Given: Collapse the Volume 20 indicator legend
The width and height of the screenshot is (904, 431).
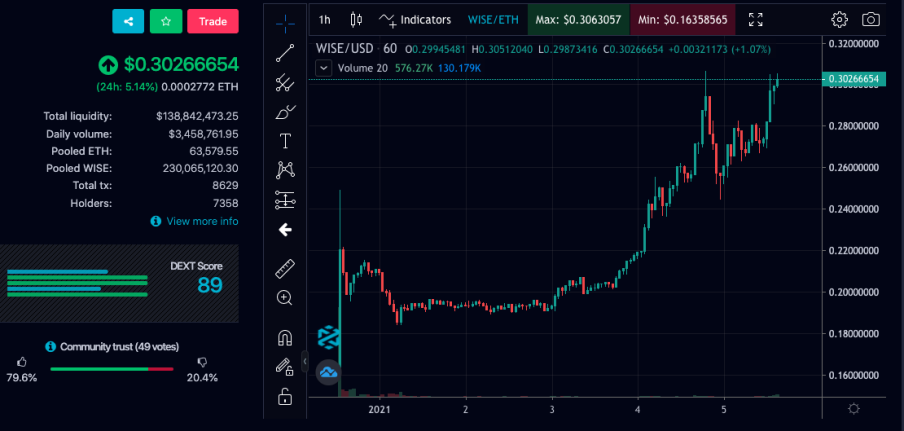Looking at the screenshot, I should [x=325, y=68].
